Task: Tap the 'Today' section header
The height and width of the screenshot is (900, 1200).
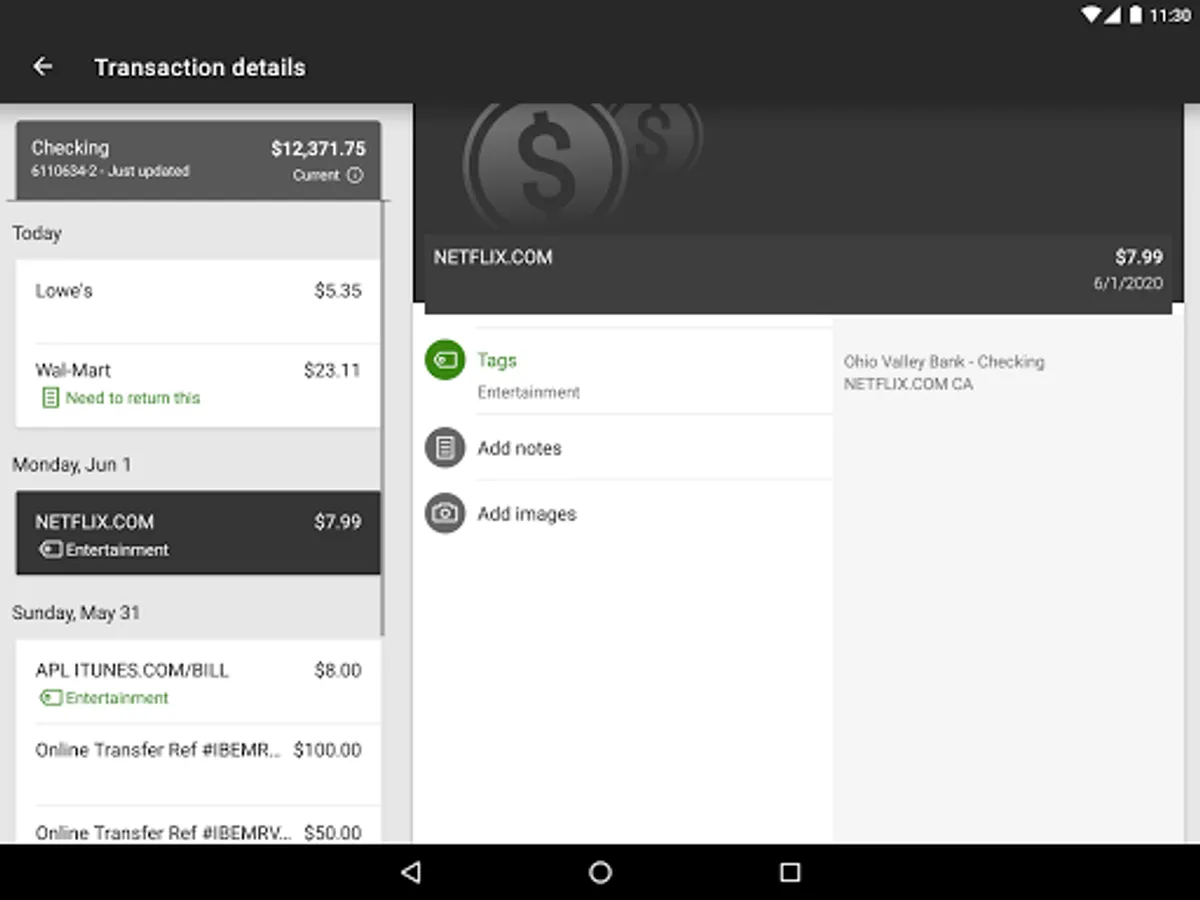Action: (37, 233)
